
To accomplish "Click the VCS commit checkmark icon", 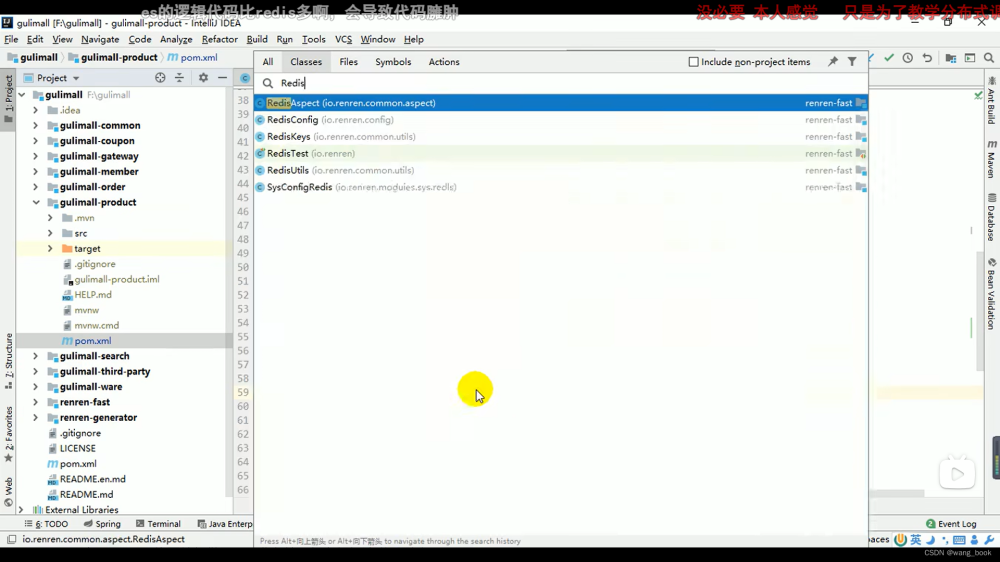I will point(889,57).
